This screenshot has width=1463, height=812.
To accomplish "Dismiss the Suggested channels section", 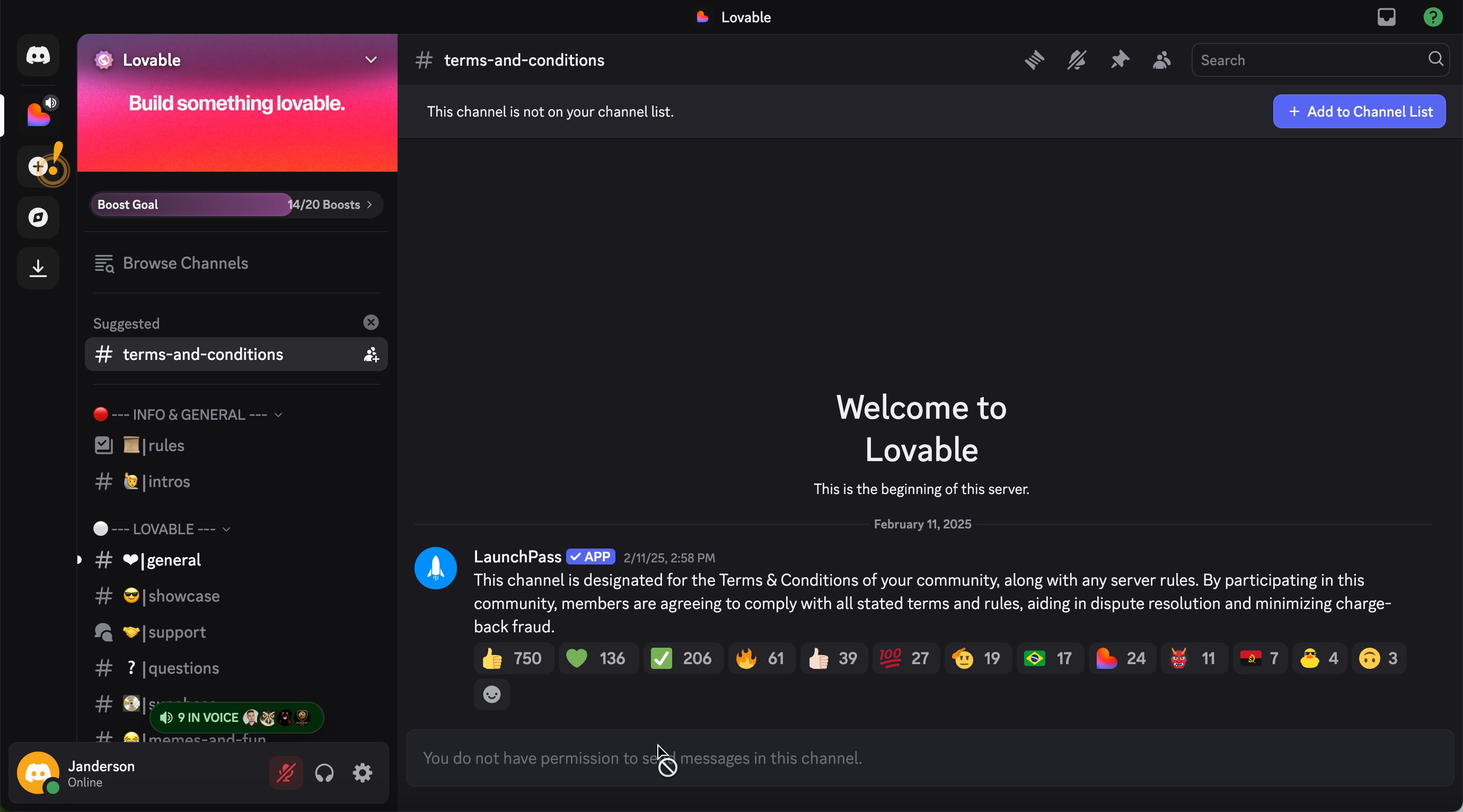I will (371, 323).
